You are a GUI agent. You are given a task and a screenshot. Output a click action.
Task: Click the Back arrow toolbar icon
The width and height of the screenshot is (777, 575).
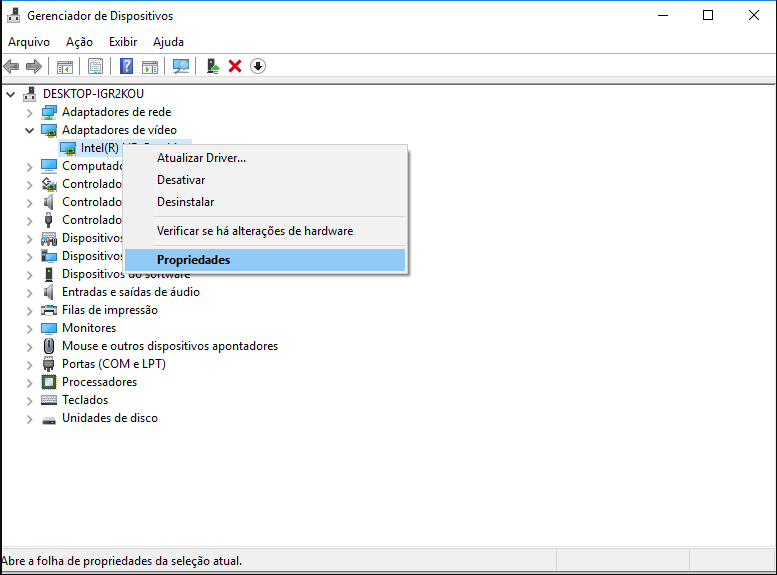(x=11, y=66)
